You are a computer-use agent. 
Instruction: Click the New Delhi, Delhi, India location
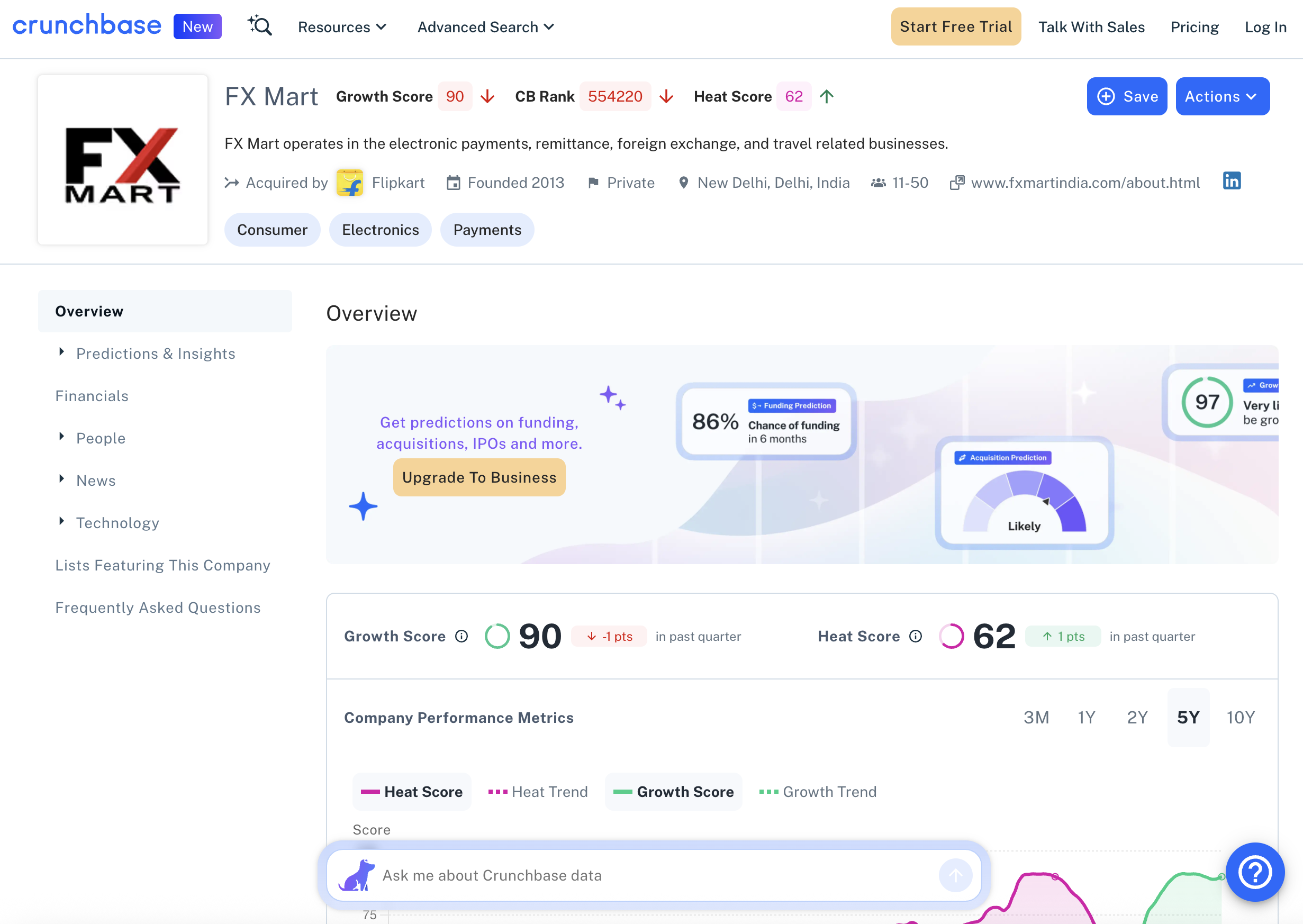coord(773,183)
